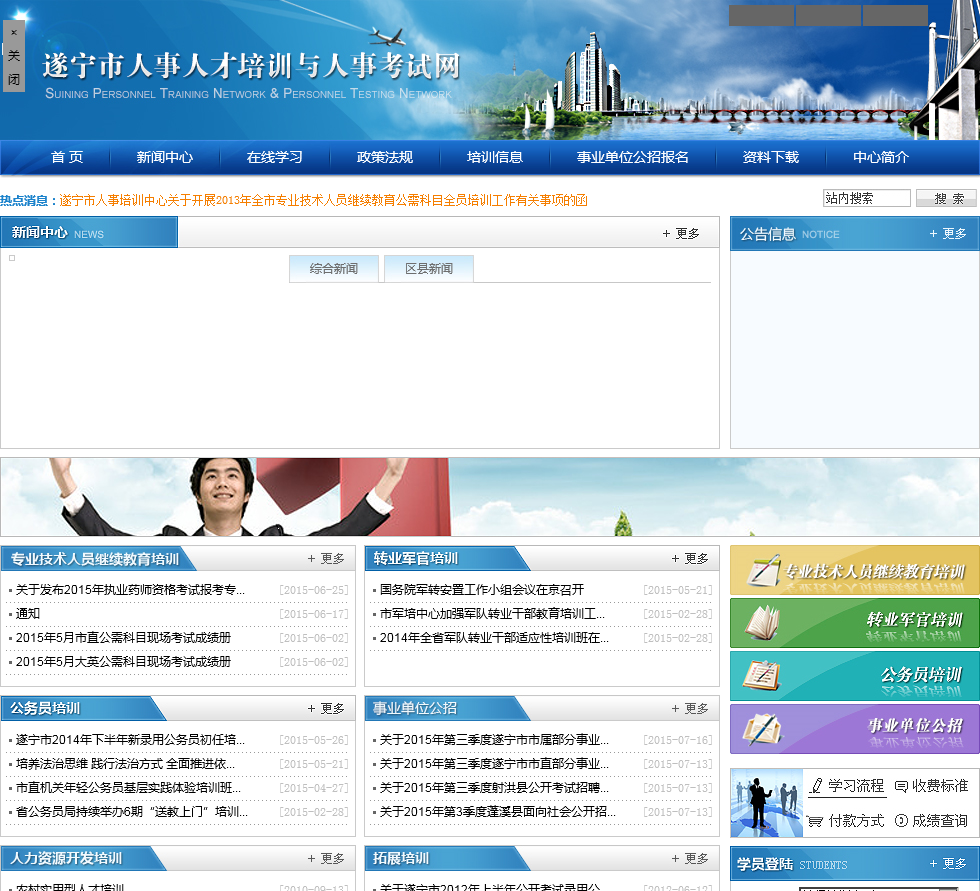Open 更多 for 人力资源开发培训 list

pyautogui.click(x=326, y=859)
